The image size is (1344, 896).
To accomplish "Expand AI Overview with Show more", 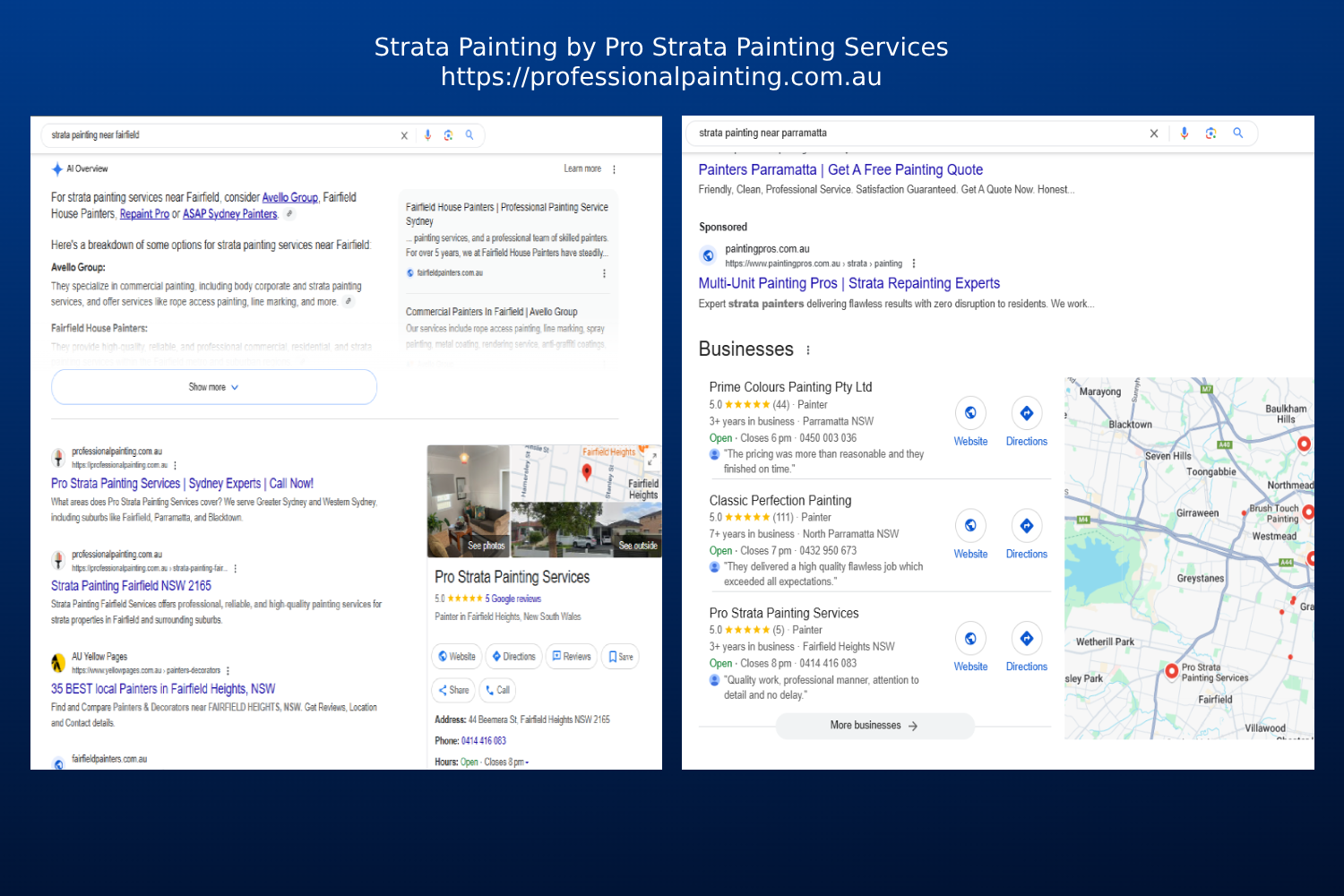I will [x=214, y=387].
